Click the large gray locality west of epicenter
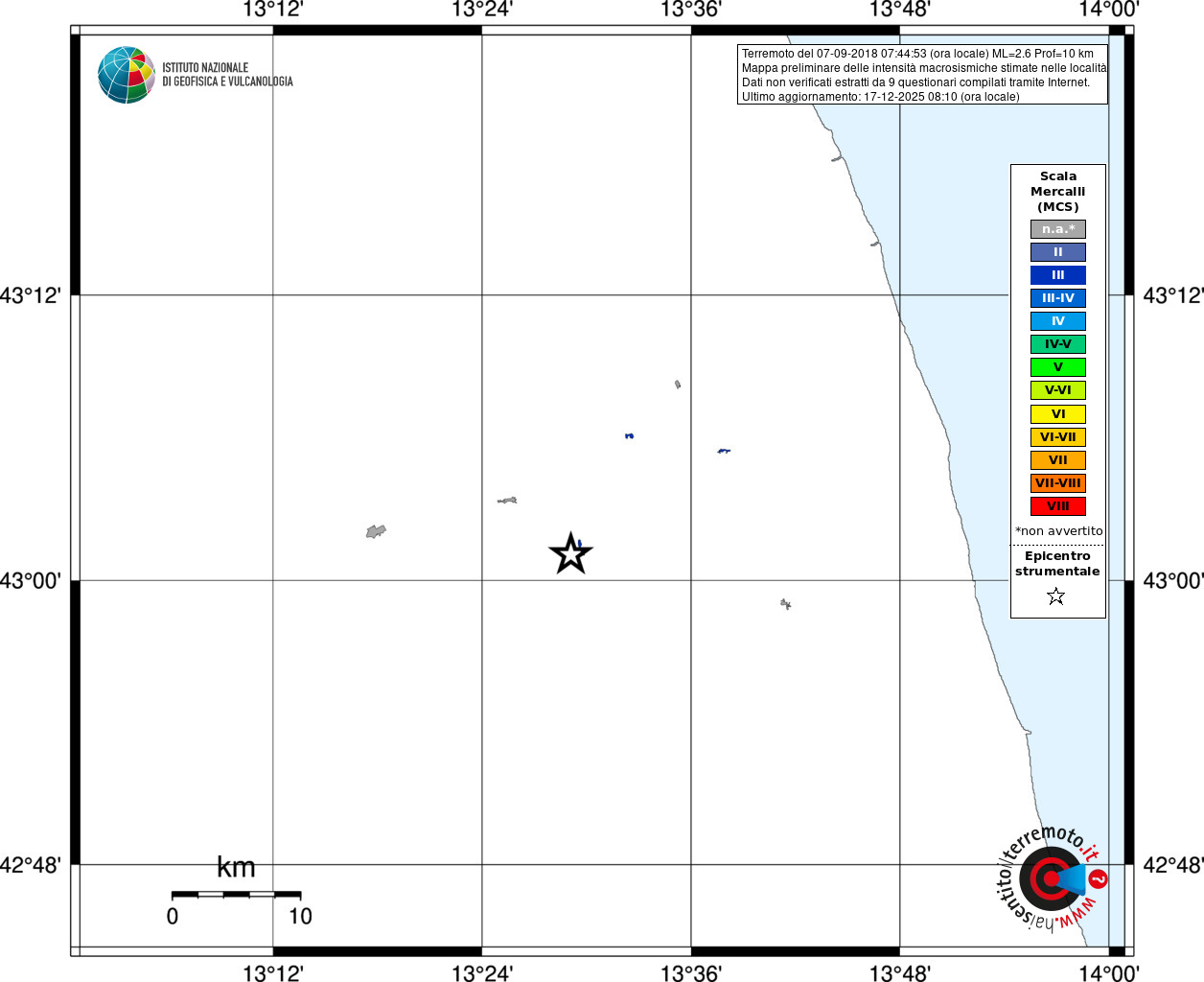 click(376, 531)
